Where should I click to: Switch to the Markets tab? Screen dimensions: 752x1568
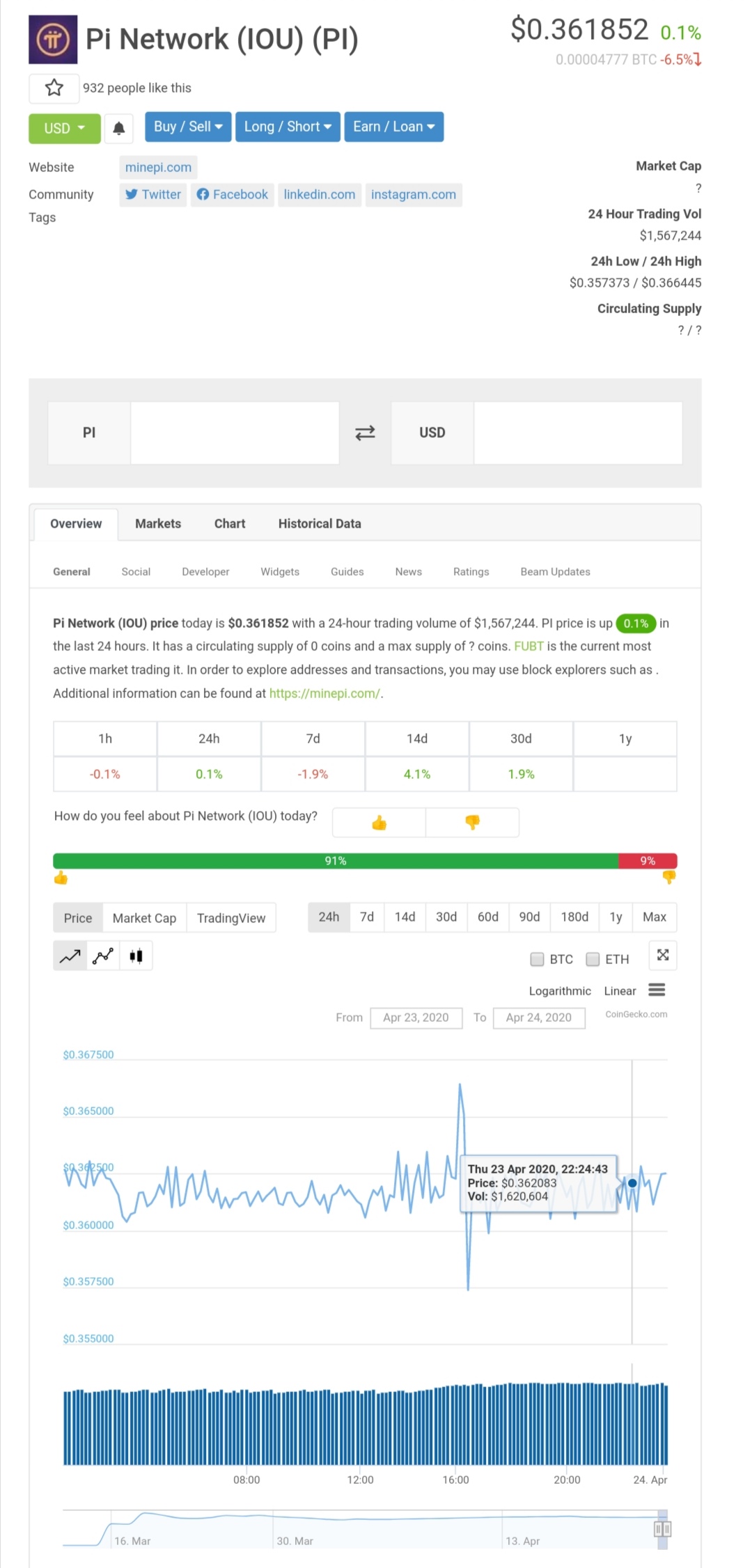click(x=158, y=523)
